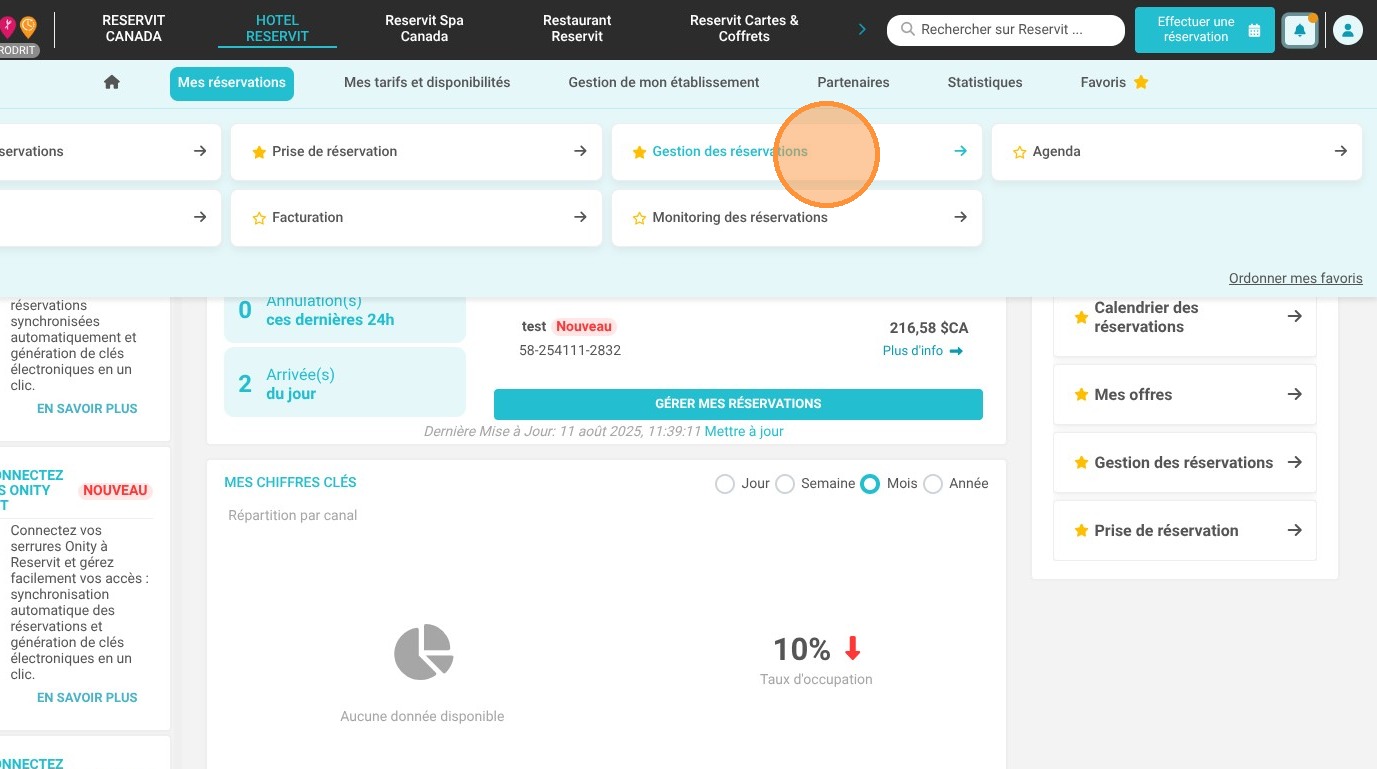Click the star next to Favoris
1377x769 pixels.
(x=1141, y=82)
